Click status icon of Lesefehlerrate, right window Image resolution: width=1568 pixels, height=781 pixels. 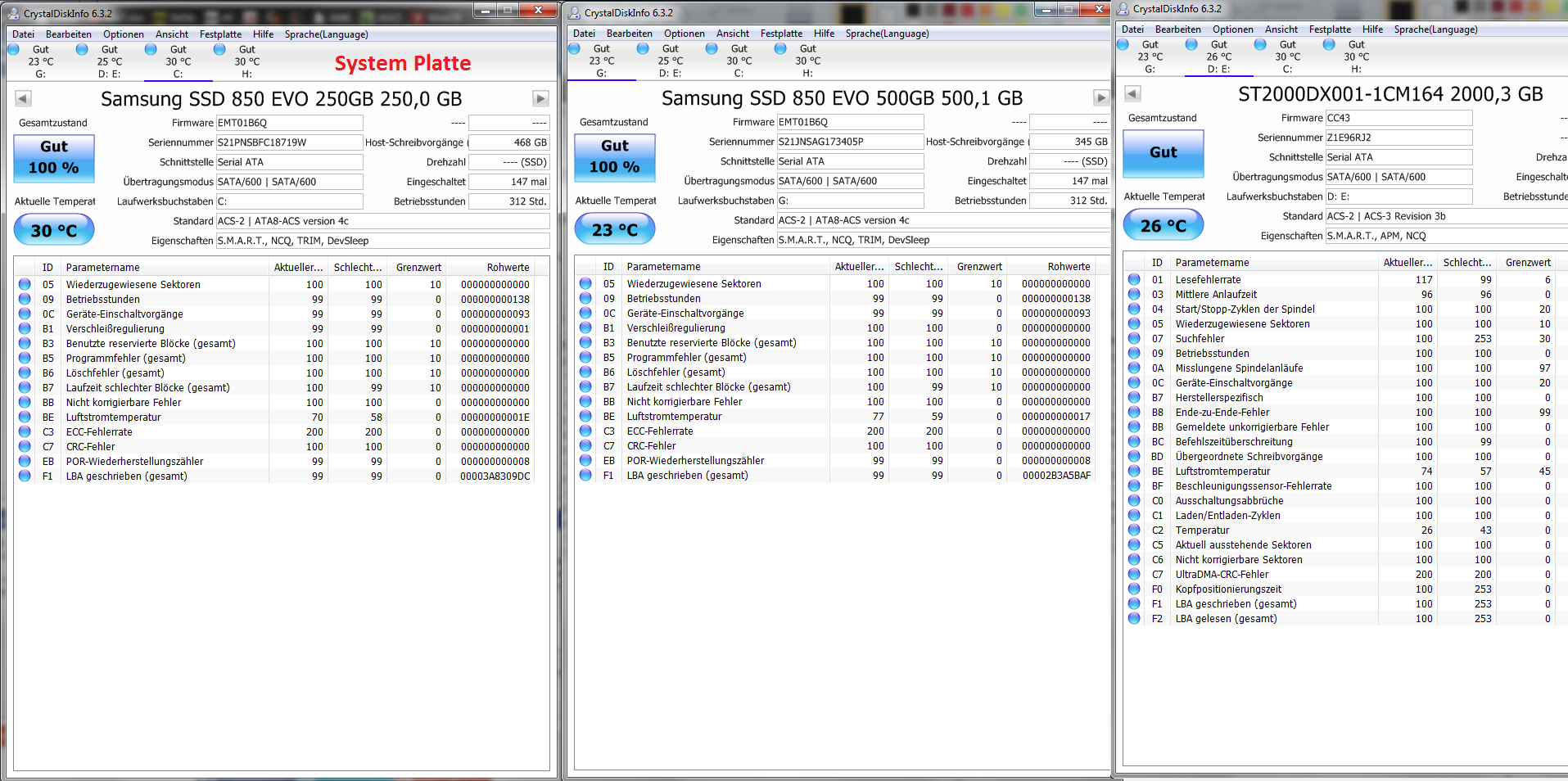[x=1134, y=279]
